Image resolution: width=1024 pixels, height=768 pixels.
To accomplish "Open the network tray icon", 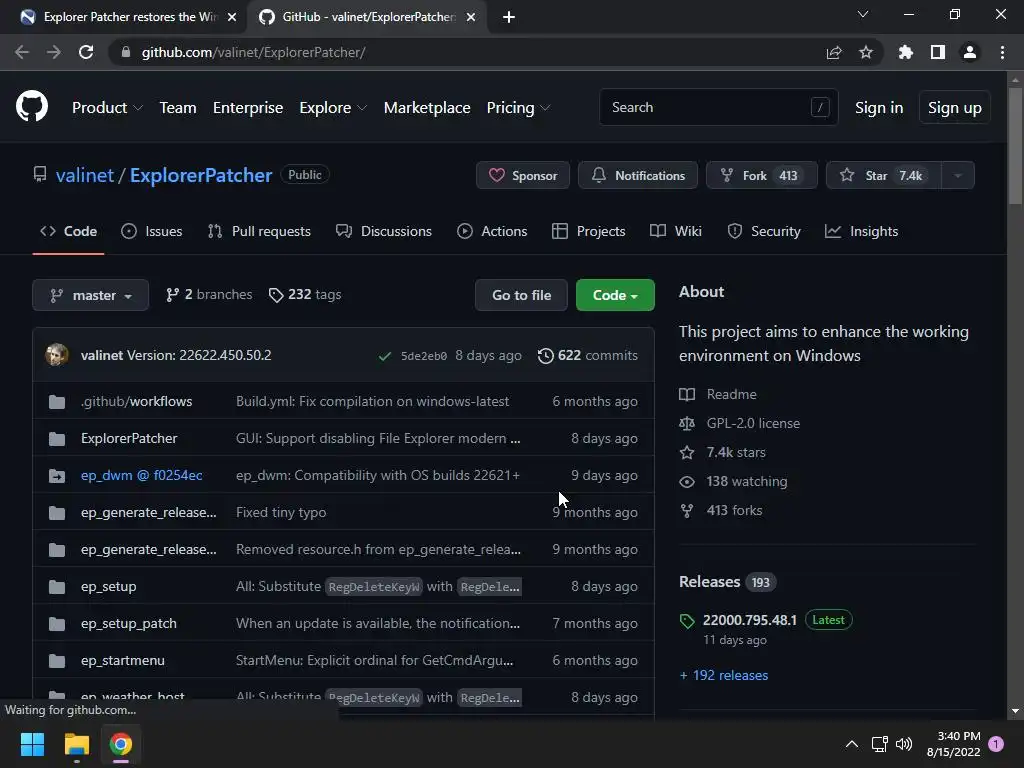I will pyautogui.click(x=880, y=744).
